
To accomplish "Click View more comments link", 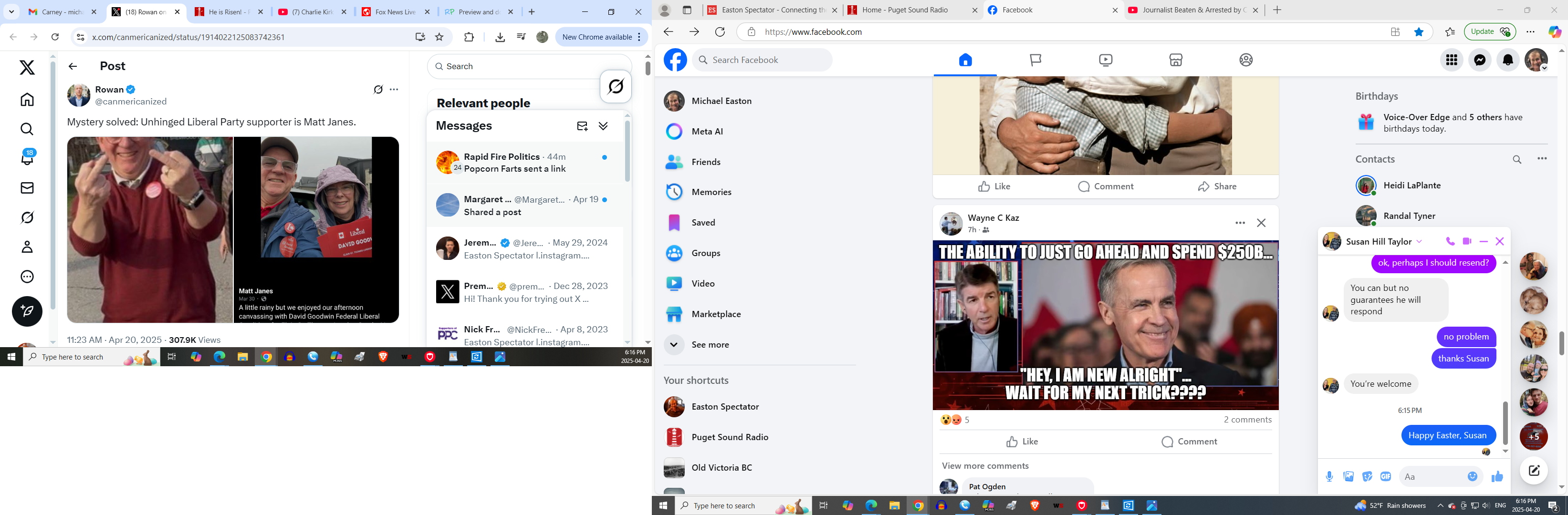I will 985,466.
